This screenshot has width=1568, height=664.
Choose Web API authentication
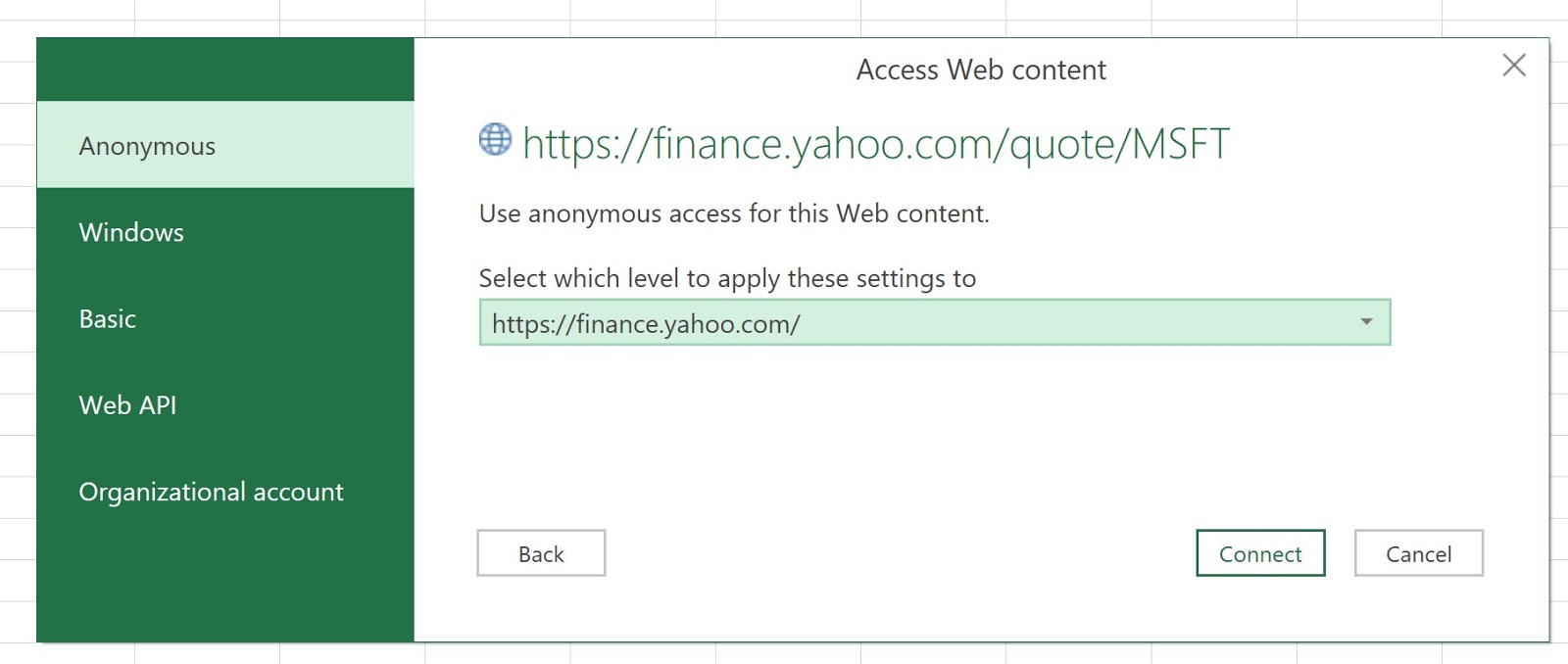click(127, 404)
